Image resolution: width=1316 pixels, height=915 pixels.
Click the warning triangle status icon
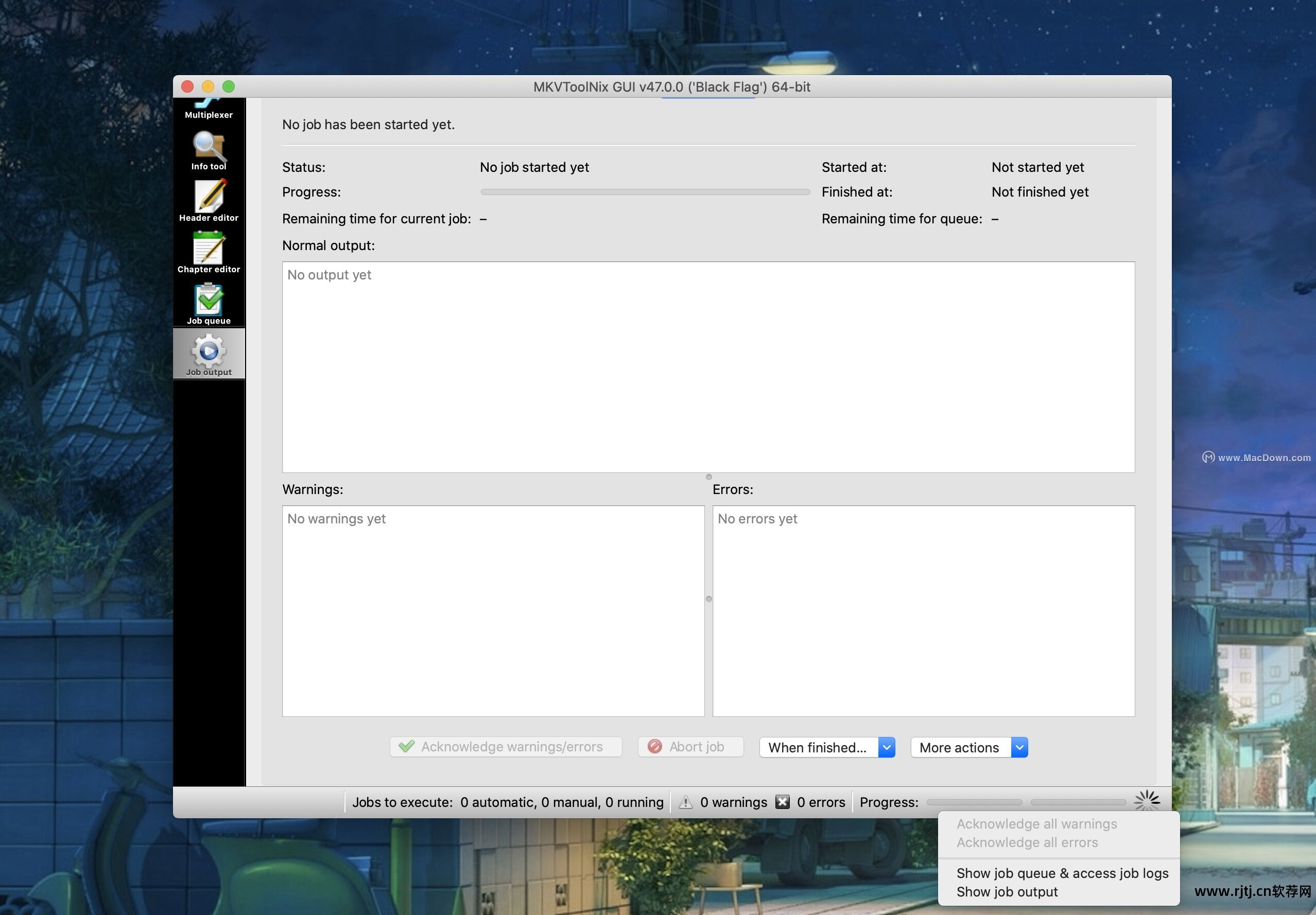[685, 802]
